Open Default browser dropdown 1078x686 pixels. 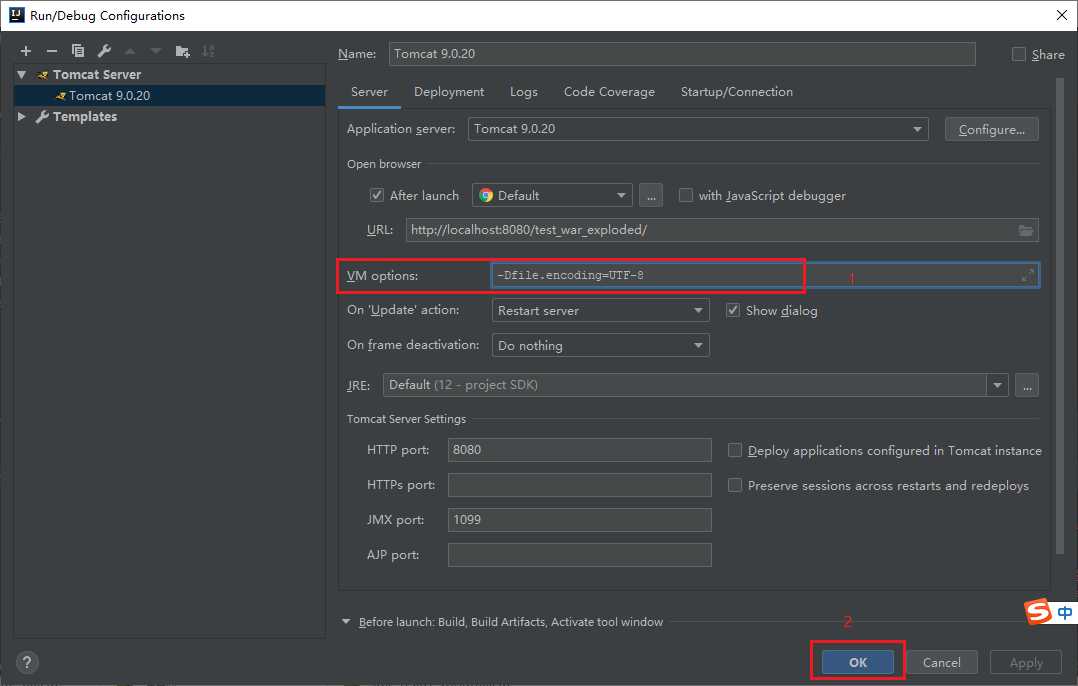[552, 195]
